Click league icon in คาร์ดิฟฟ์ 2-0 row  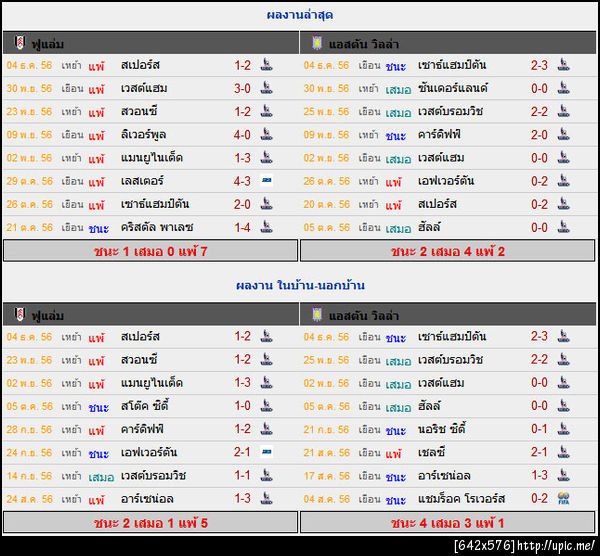pyautogui.click(x=563, y=134)
